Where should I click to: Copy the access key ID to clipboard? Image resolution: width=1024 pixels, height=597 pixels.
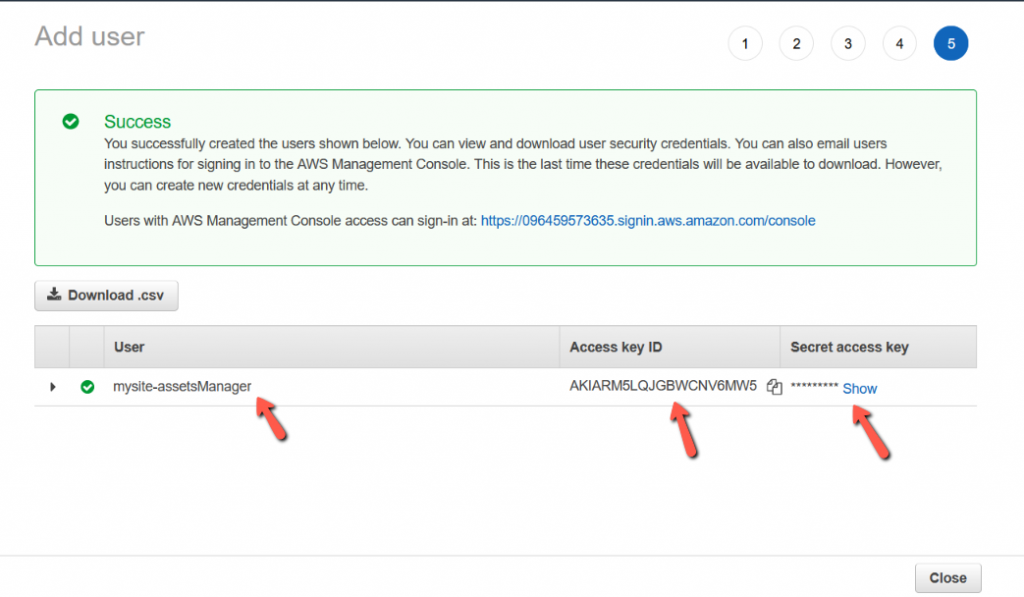coord(774,387)
